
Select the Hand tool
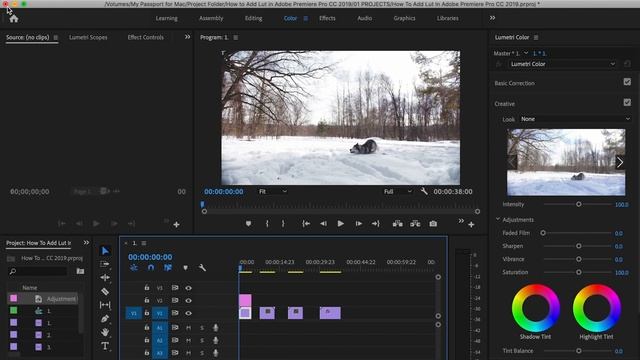(105, 332)
